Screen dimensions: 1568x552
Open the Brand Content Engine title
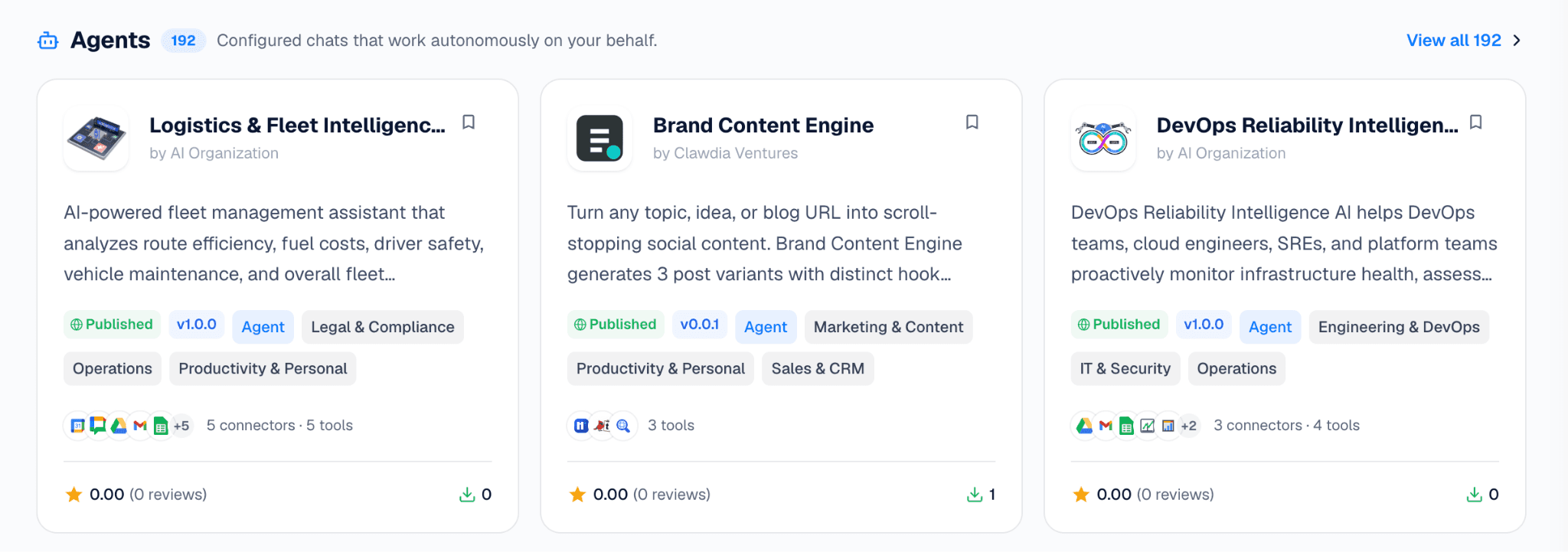tap(763, 126)
